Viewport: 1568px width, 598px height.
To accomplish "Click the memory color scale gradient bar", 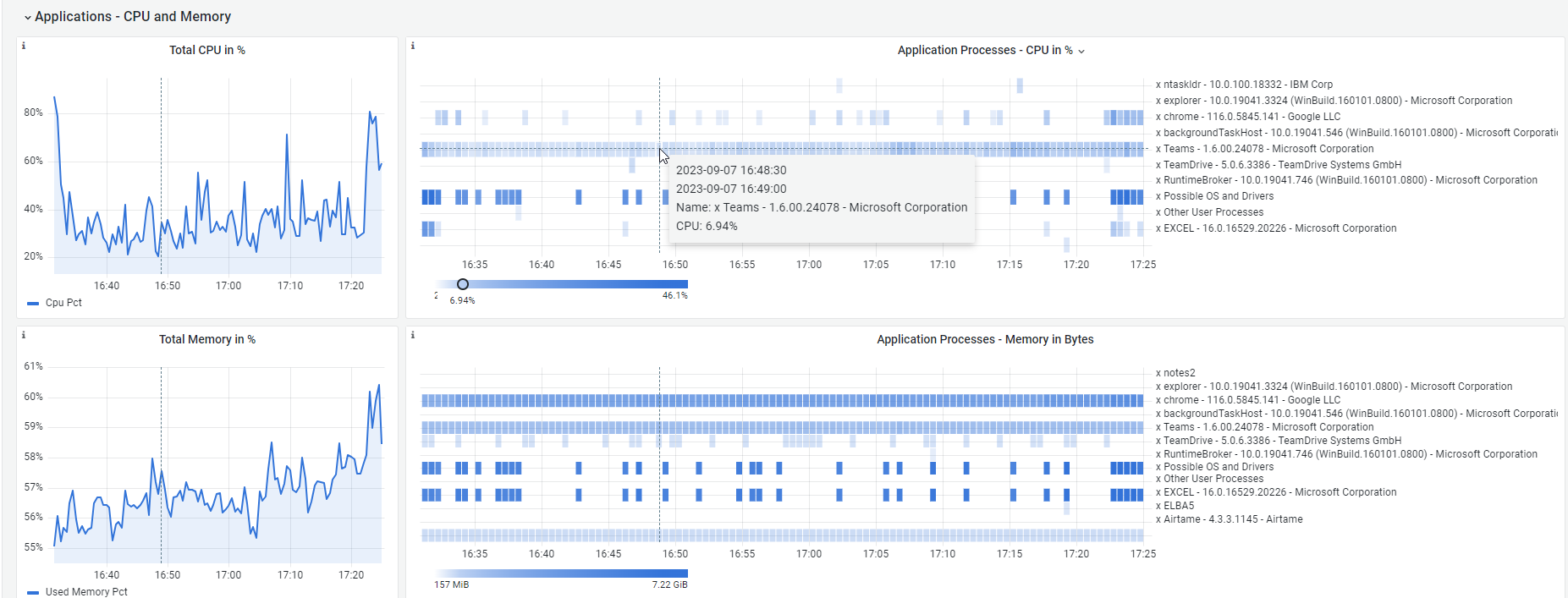I will tap(561, 573).
